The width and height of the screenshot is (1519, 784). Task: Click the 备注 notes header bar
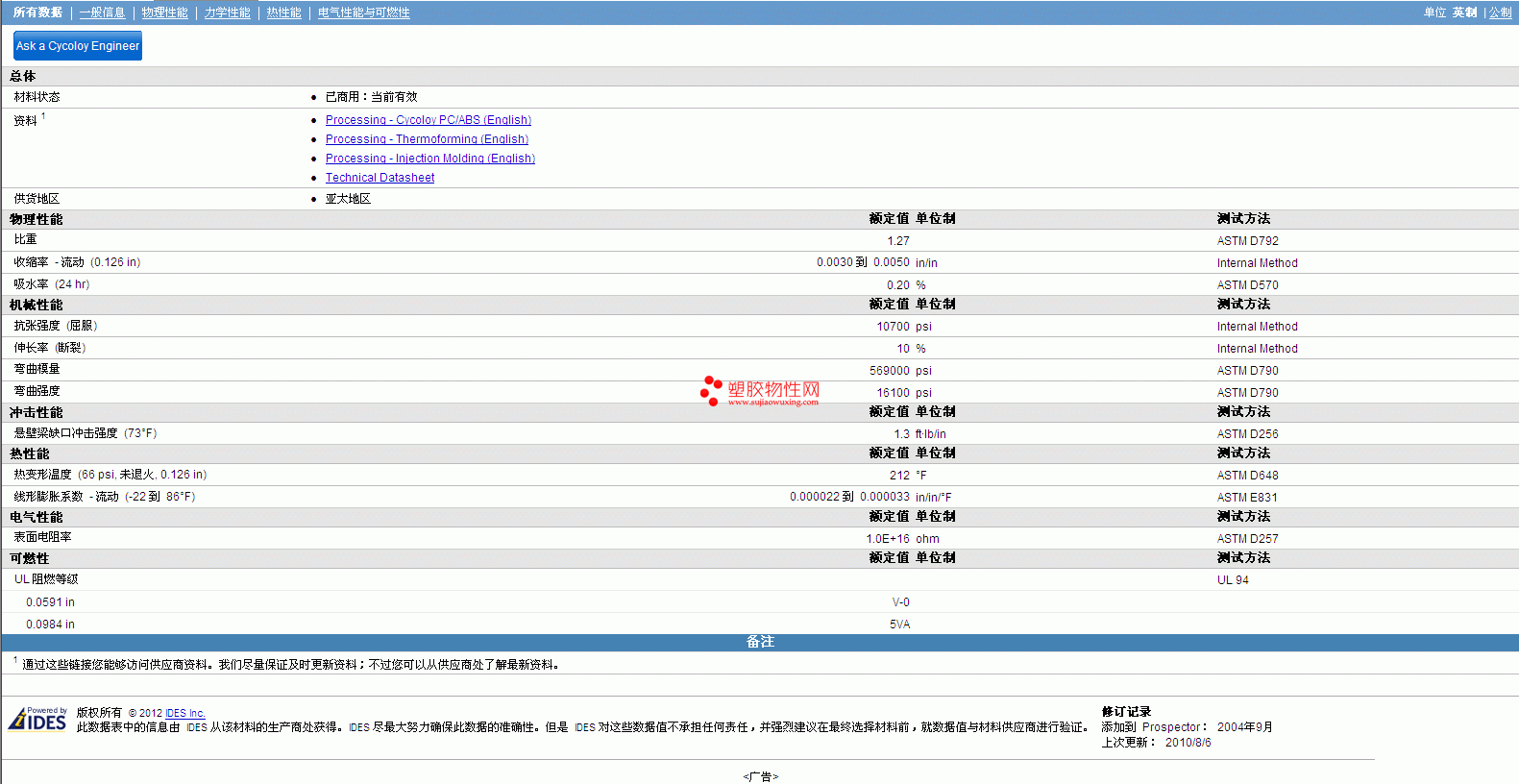pyautogui.click(x=760, y=642)
